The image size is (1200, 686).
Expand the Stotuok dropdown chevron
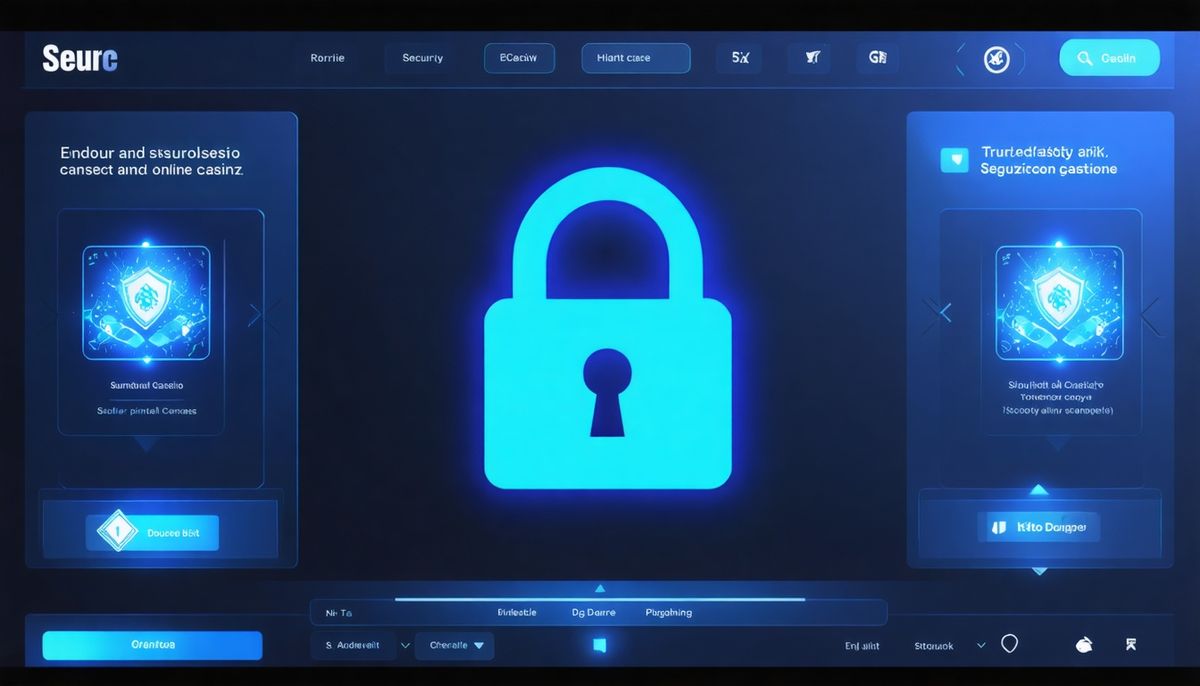coord(980,645)
